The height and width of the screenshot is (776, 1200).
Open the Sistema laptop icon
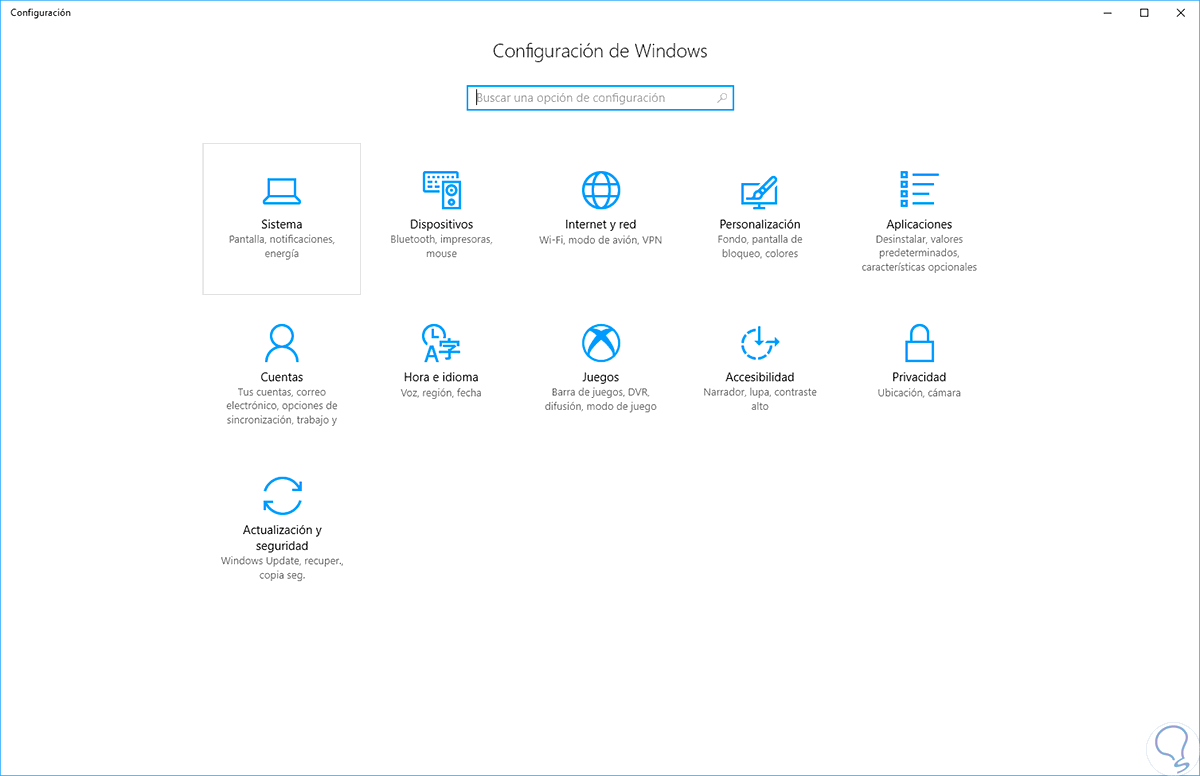click(x=281, y=190)
